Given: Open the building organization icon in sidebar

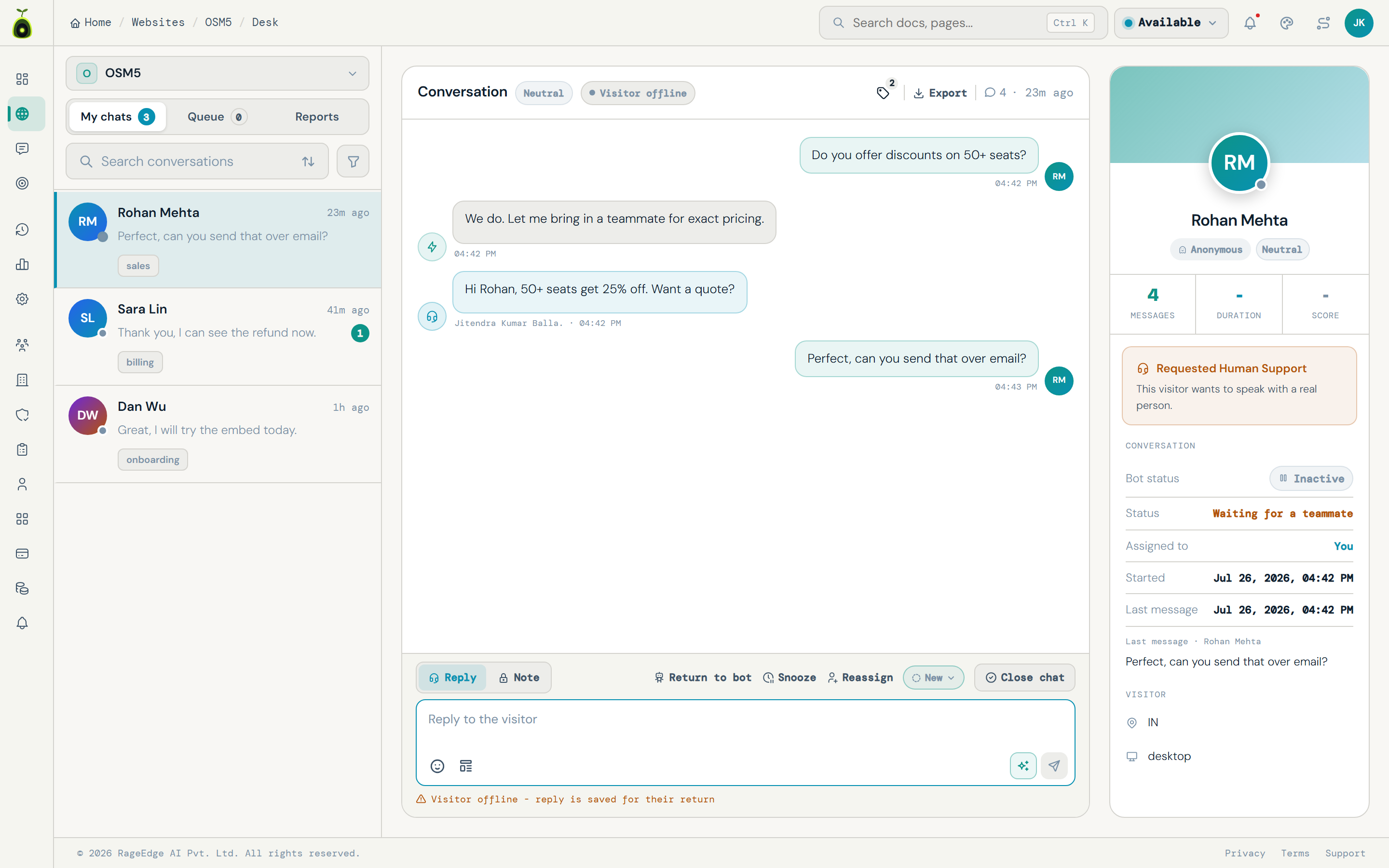Looking at the screenshot, I should point(22,380).
